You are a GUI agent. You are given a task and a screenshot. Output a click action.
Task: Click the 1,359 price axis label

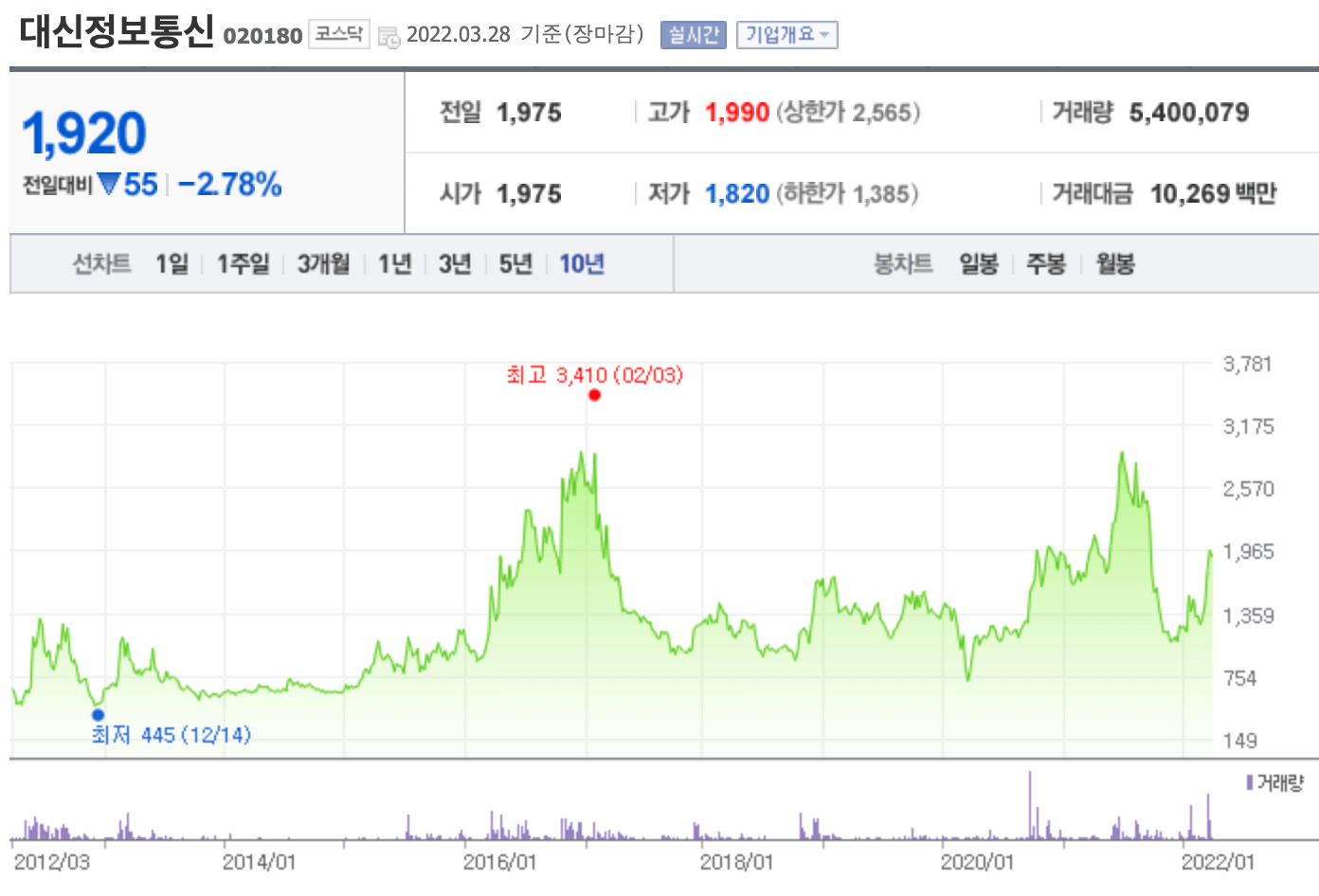pyautogui.click(x=1248, y=616)
